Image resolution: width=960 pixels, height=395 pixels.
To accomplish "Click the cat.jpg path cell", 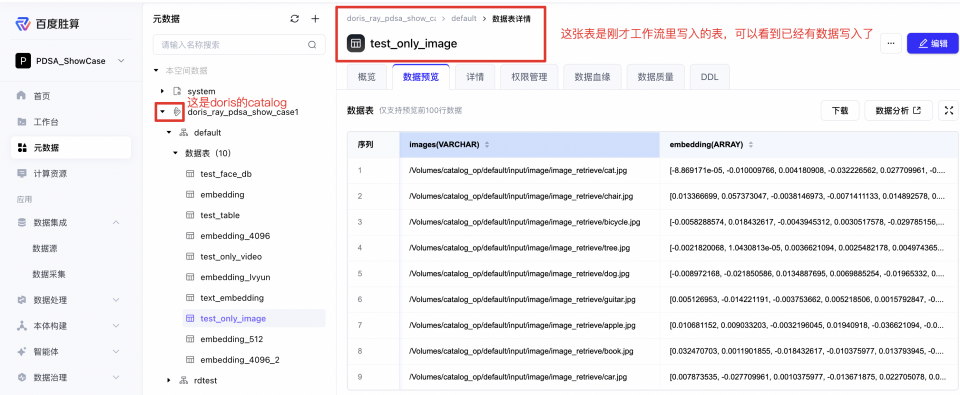I will pyautogui.click(x=530, y=170).
